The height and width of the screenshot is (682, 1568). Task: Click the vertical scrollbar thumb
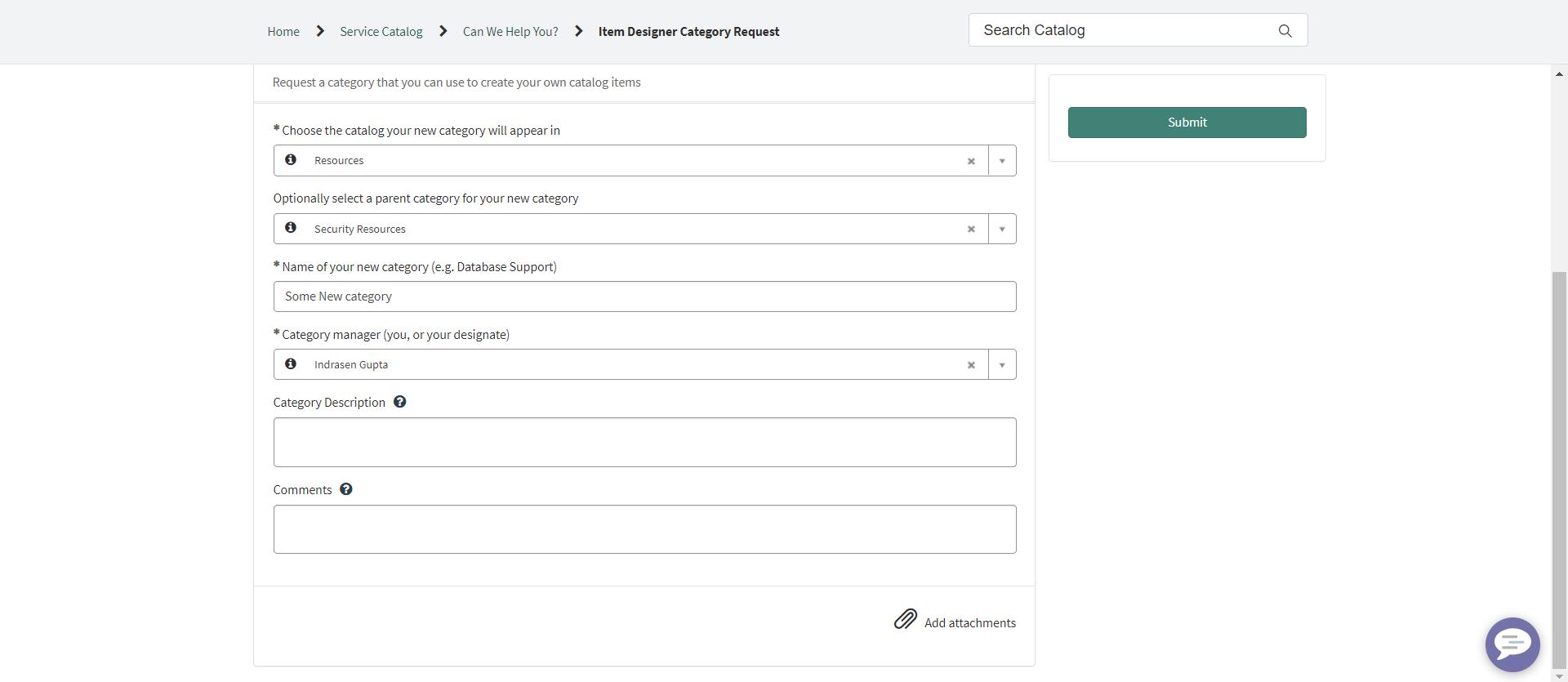tap(1559, 470)
